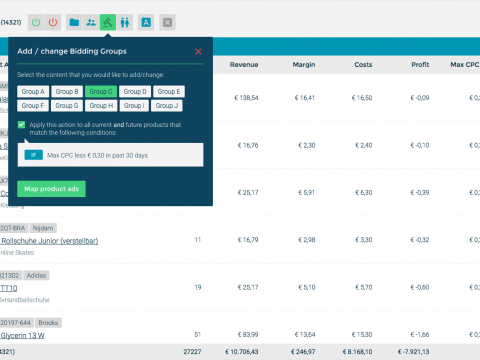Deselect the highlighted Group C
The width and height of the screenshot is (480, 360).
pyautogui.click(x=101, y=91)
